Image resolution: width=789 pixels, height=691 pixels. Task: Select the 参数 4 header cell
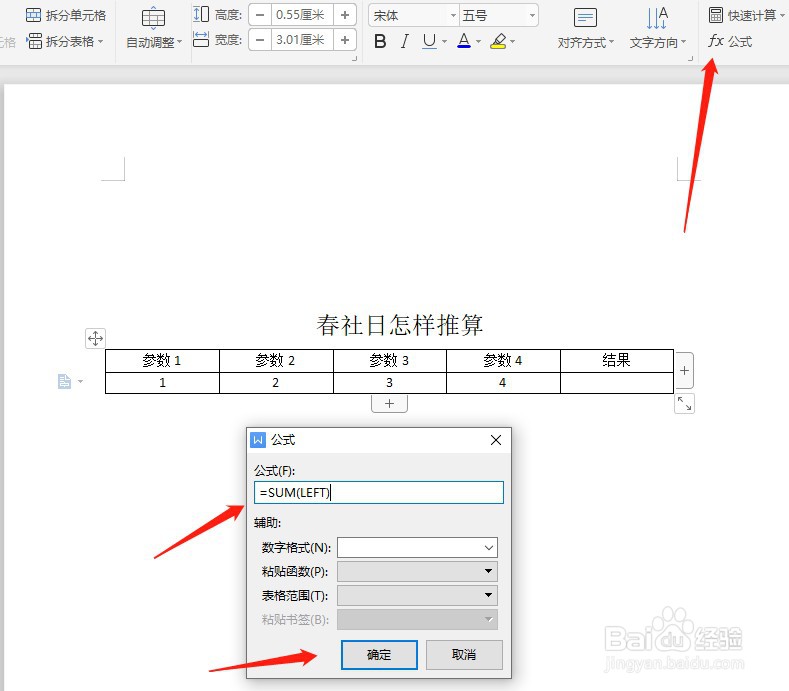click(x=503, y=361)
